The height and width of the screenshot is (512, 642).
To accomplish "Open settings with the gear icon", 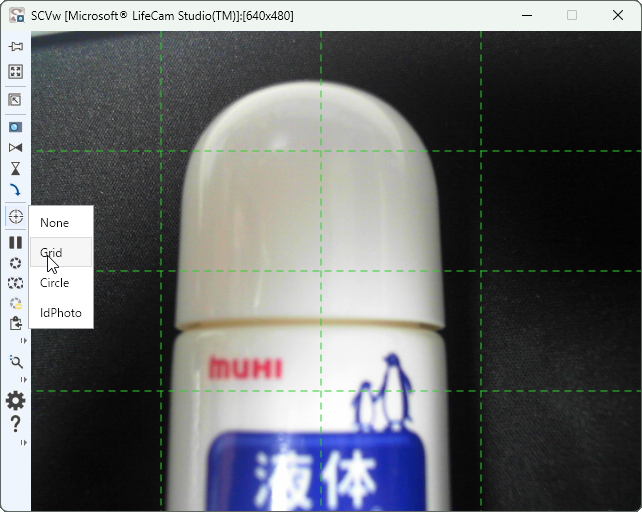I will point(16,401).
